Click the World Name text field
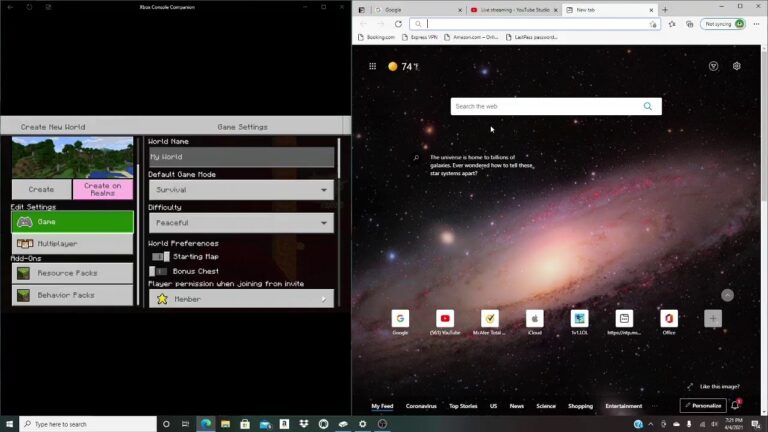Image resolution: width=768 pixels, height=432 pixels. (x=241, y=157)
